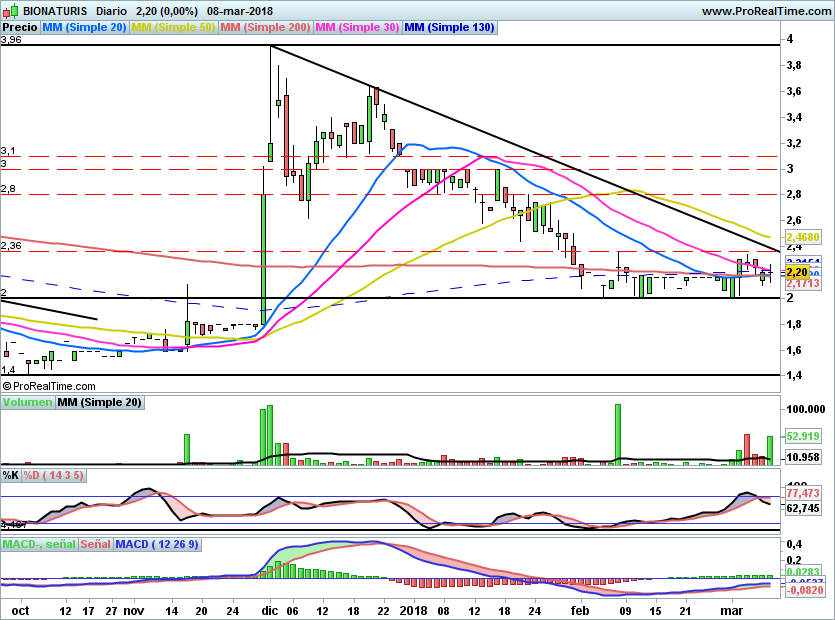Select the red MM (Simple 200) label
835x620 pixels.
(265, 27)
